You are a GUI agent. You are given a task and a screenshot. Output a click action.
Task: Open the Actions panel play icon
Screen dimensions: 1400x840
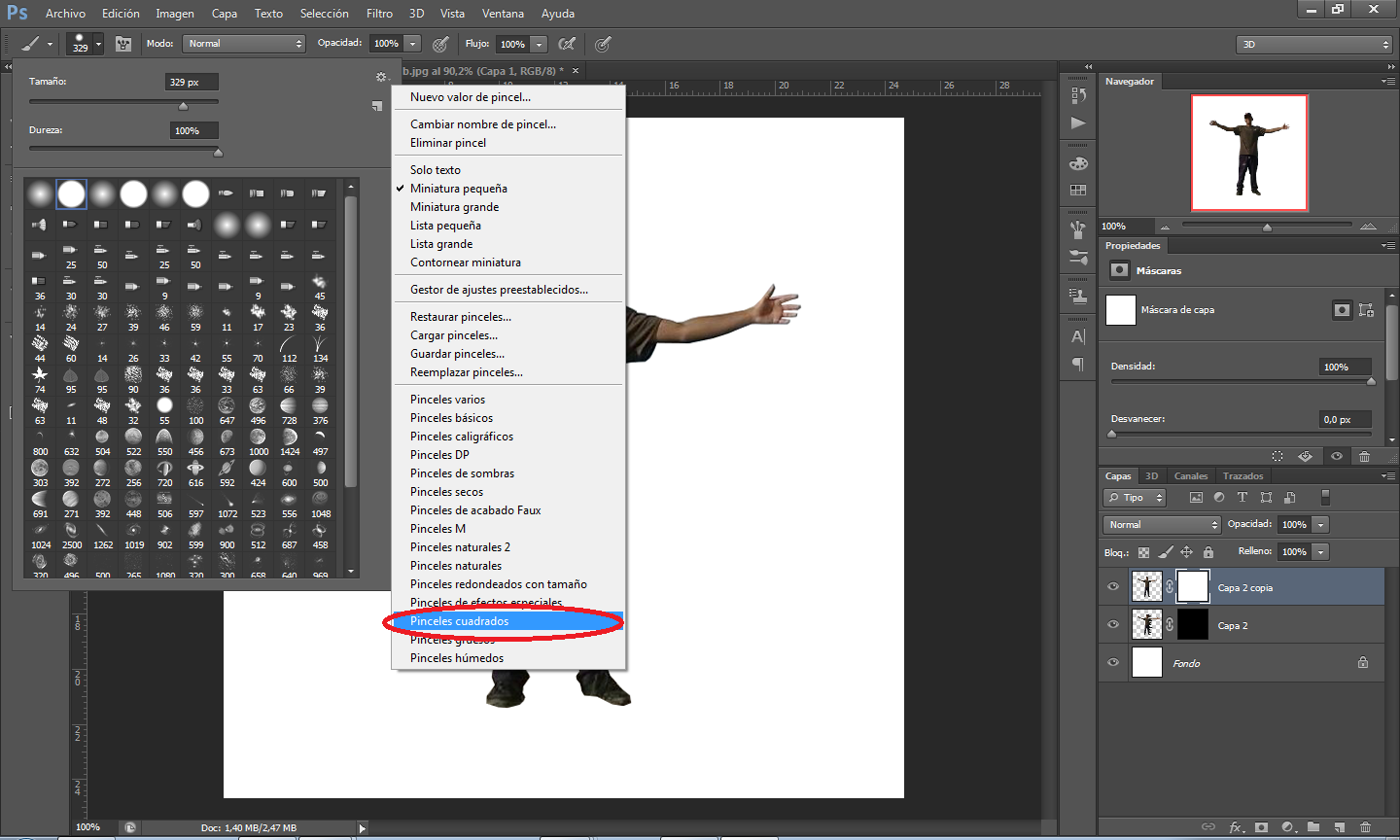coord(1078,122)
